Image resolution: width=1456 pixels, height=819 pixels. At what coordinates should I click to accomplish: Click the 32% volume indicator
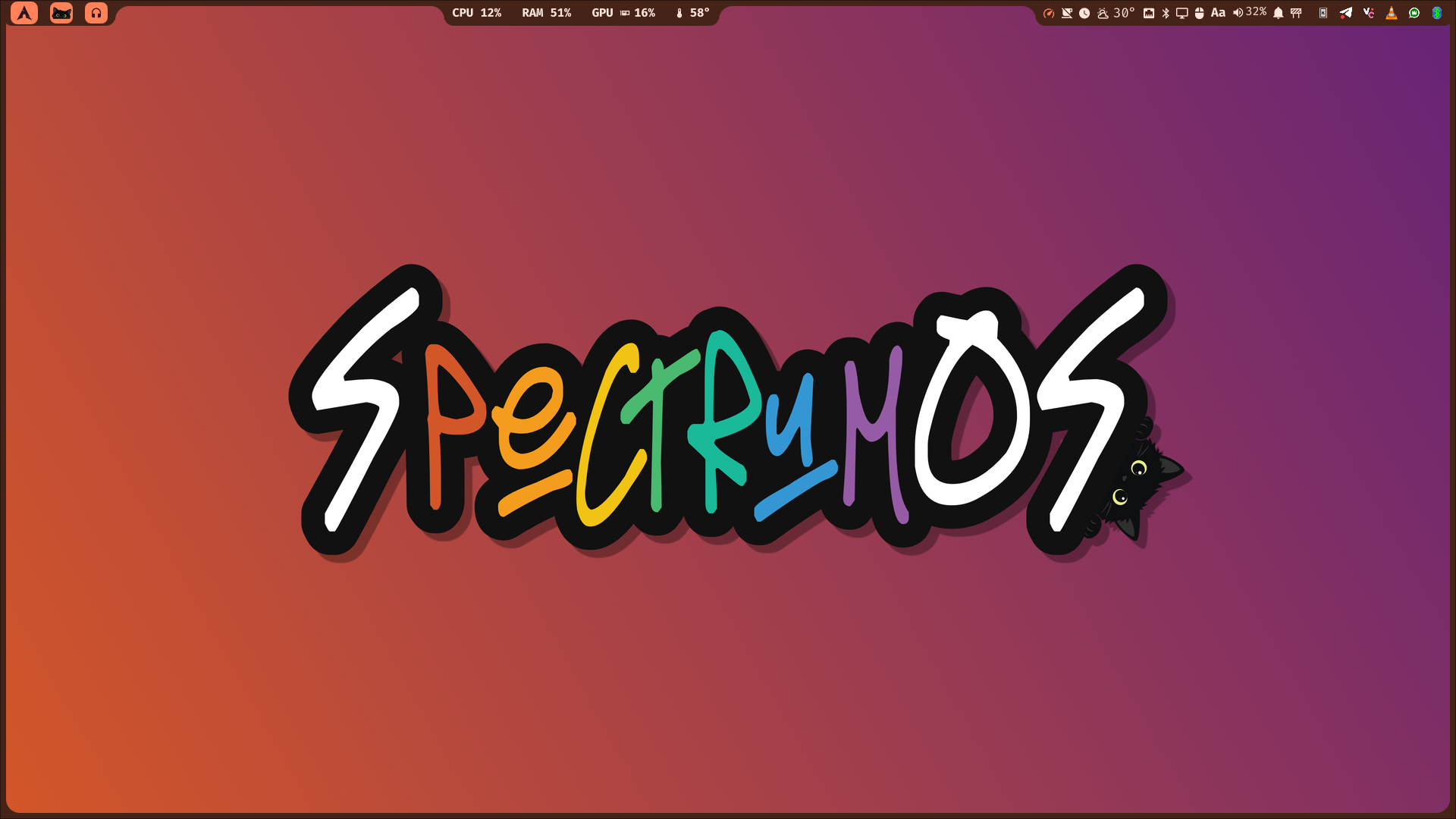(x=1250, y=12)
